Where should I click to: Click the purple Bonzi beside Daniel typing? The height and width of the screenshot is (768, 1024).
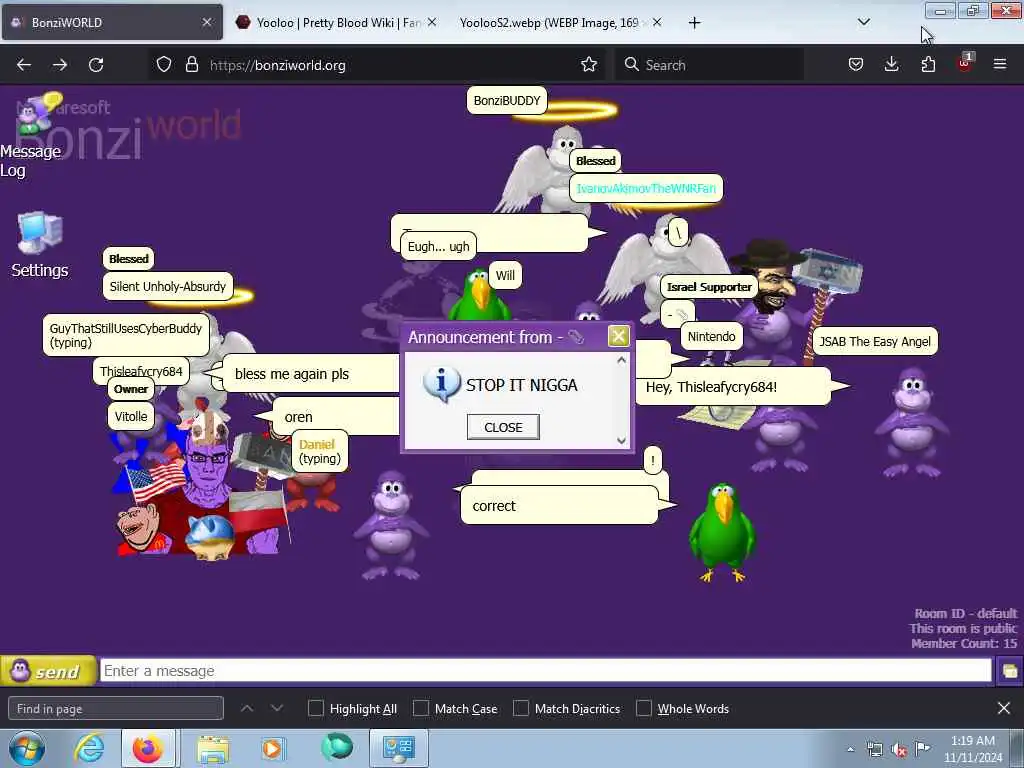point(391,526)
